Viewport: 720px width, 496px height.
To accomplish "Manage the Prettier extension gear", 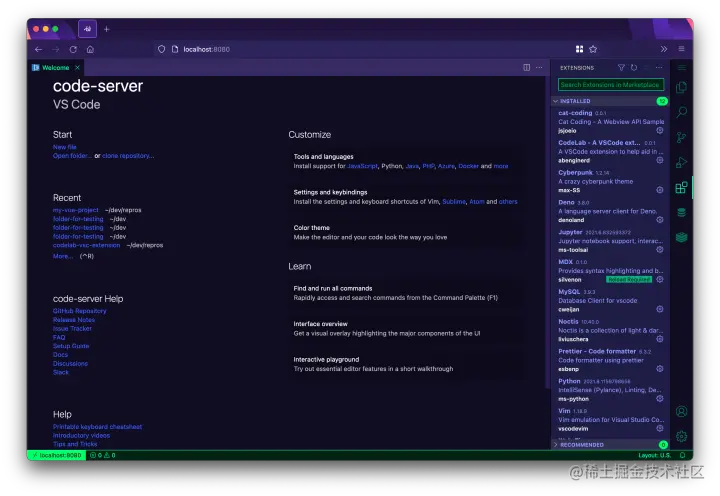I will coord(660,369).
